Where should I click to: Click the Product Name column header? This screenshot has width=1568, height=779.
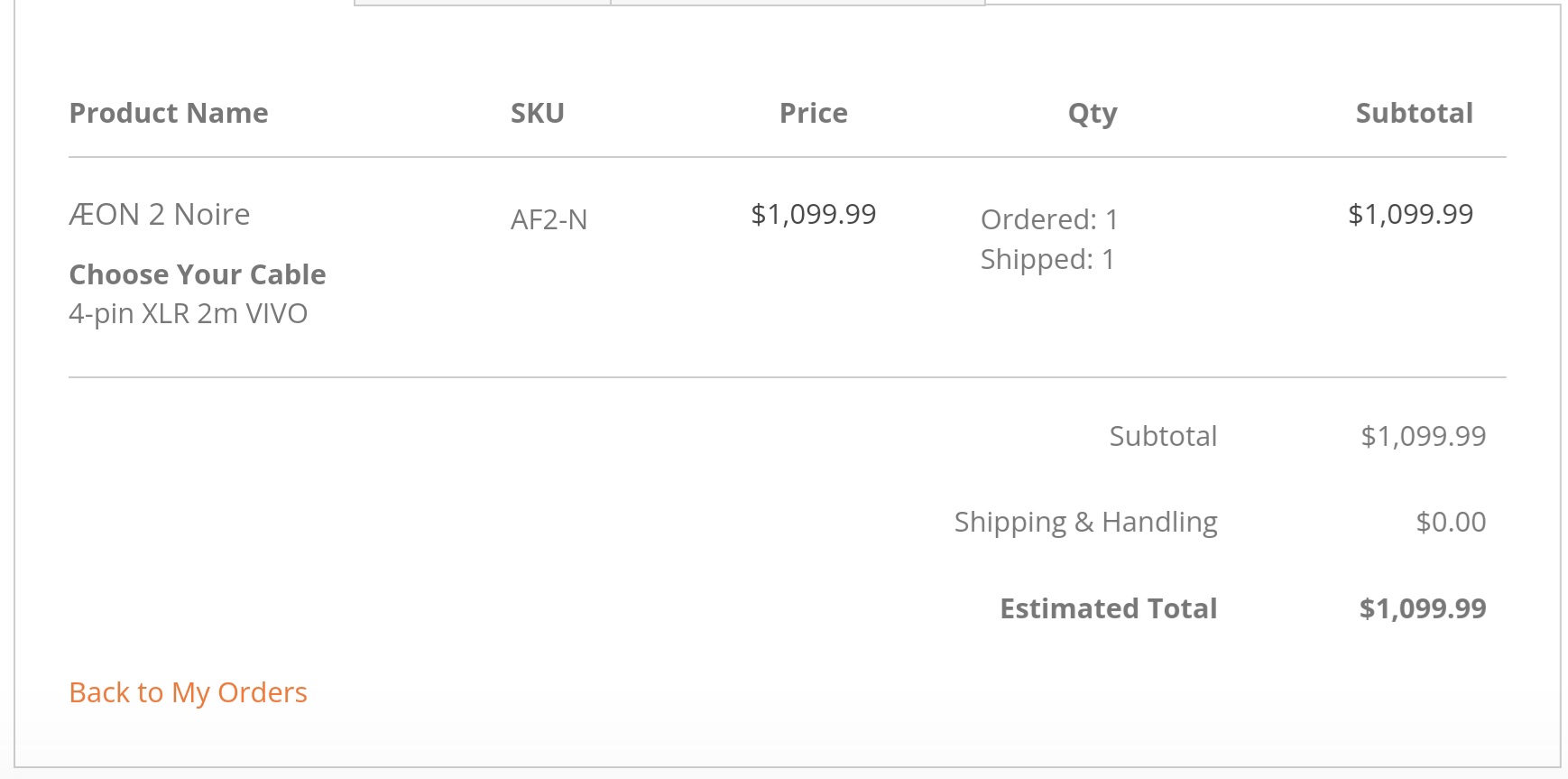pos(169,113)
